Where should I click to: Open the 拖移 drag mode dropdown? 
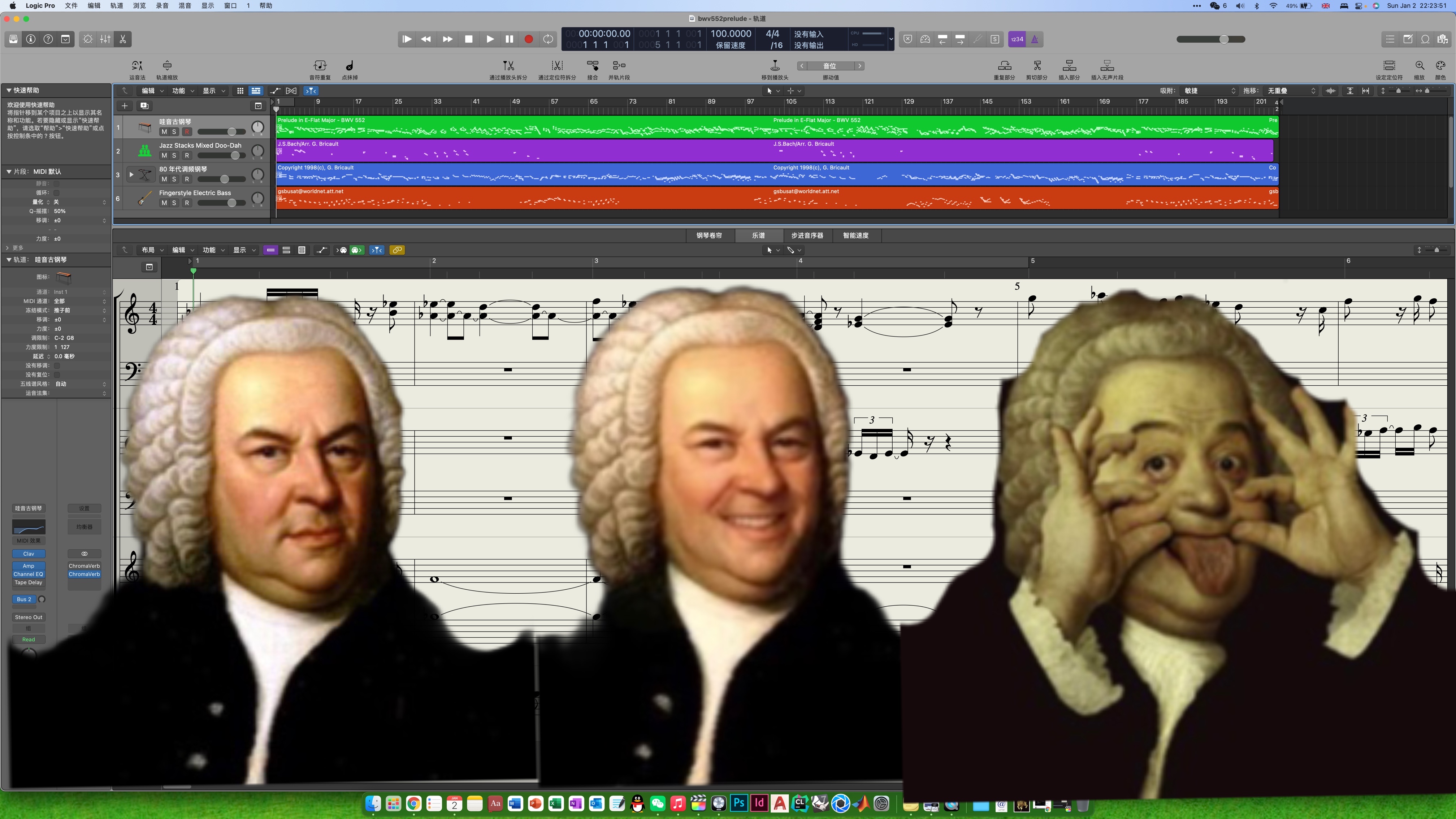(x=1290, y=90)
